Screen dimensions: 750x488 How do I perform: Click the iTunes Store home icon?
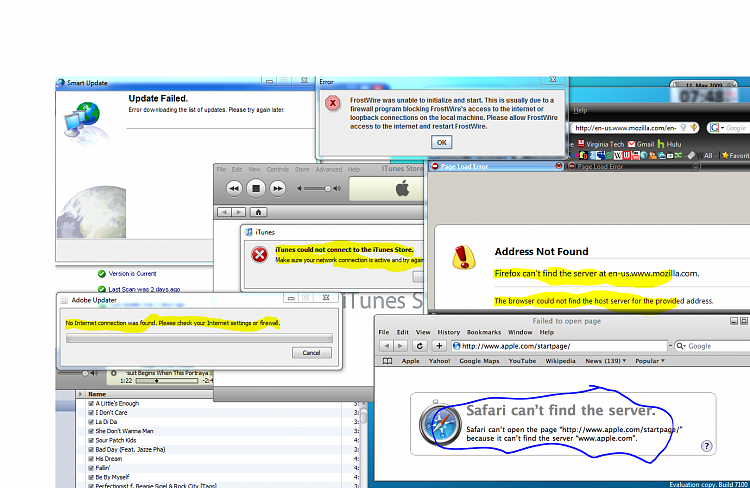click(258, 212)
